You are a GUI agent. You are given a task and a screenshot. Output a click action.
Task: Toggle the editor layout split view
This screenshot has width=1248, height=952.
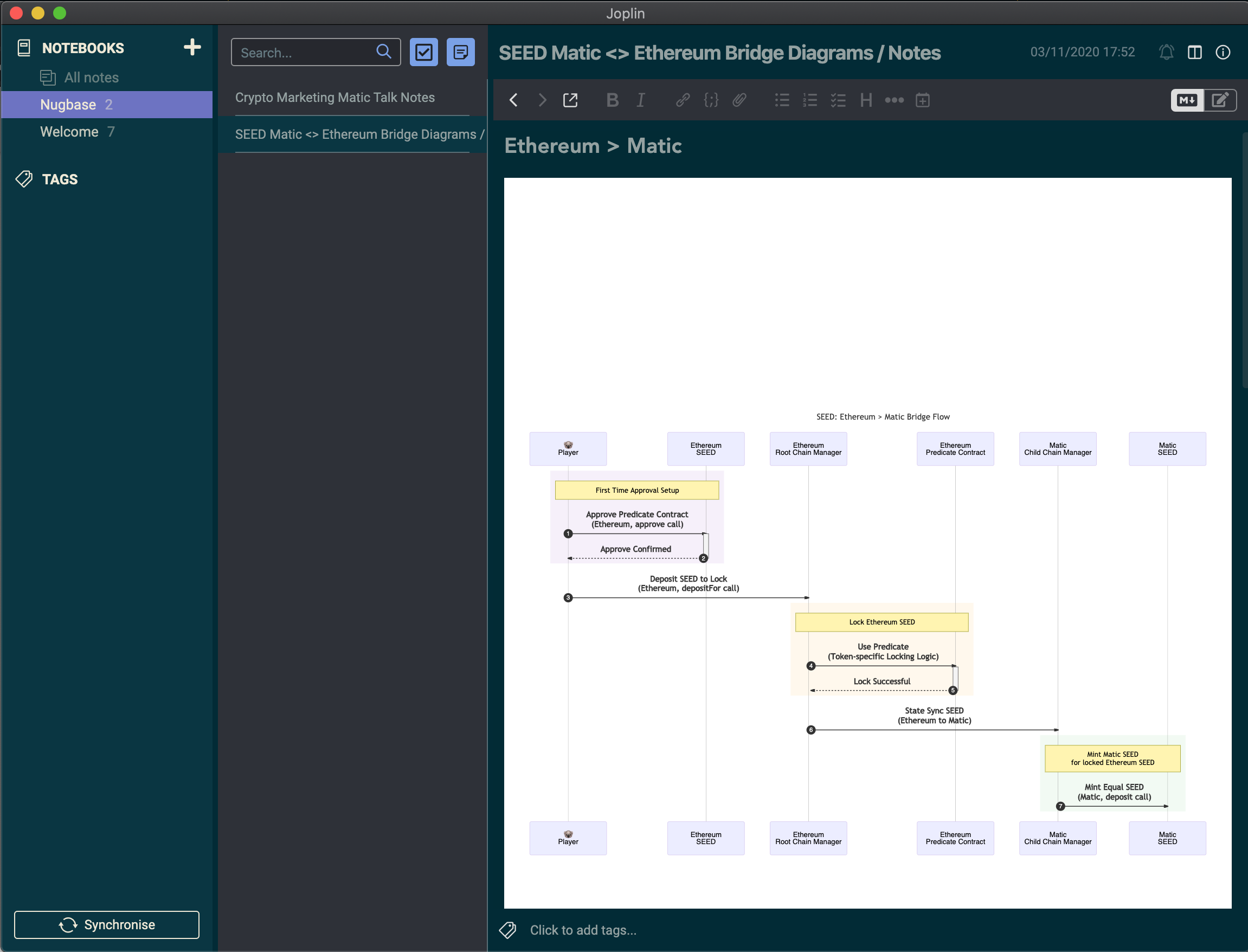pyautogui.click(x=1194, y=53)
